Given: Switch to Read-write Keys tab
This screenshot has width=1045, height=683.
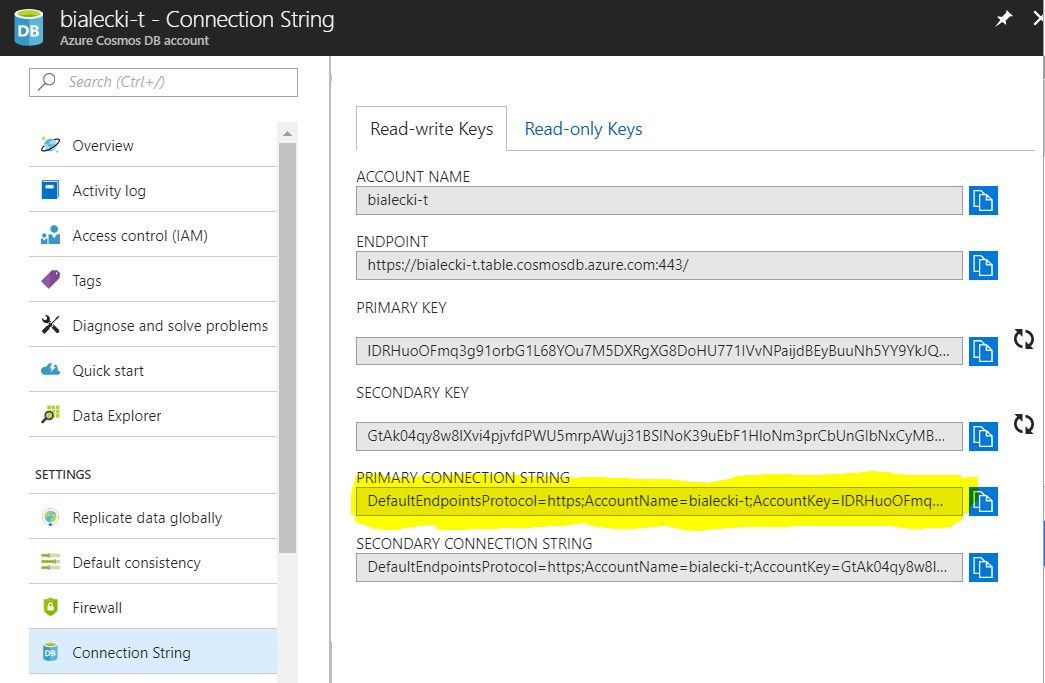Looking at the screenshot, I should pos(431,129).
